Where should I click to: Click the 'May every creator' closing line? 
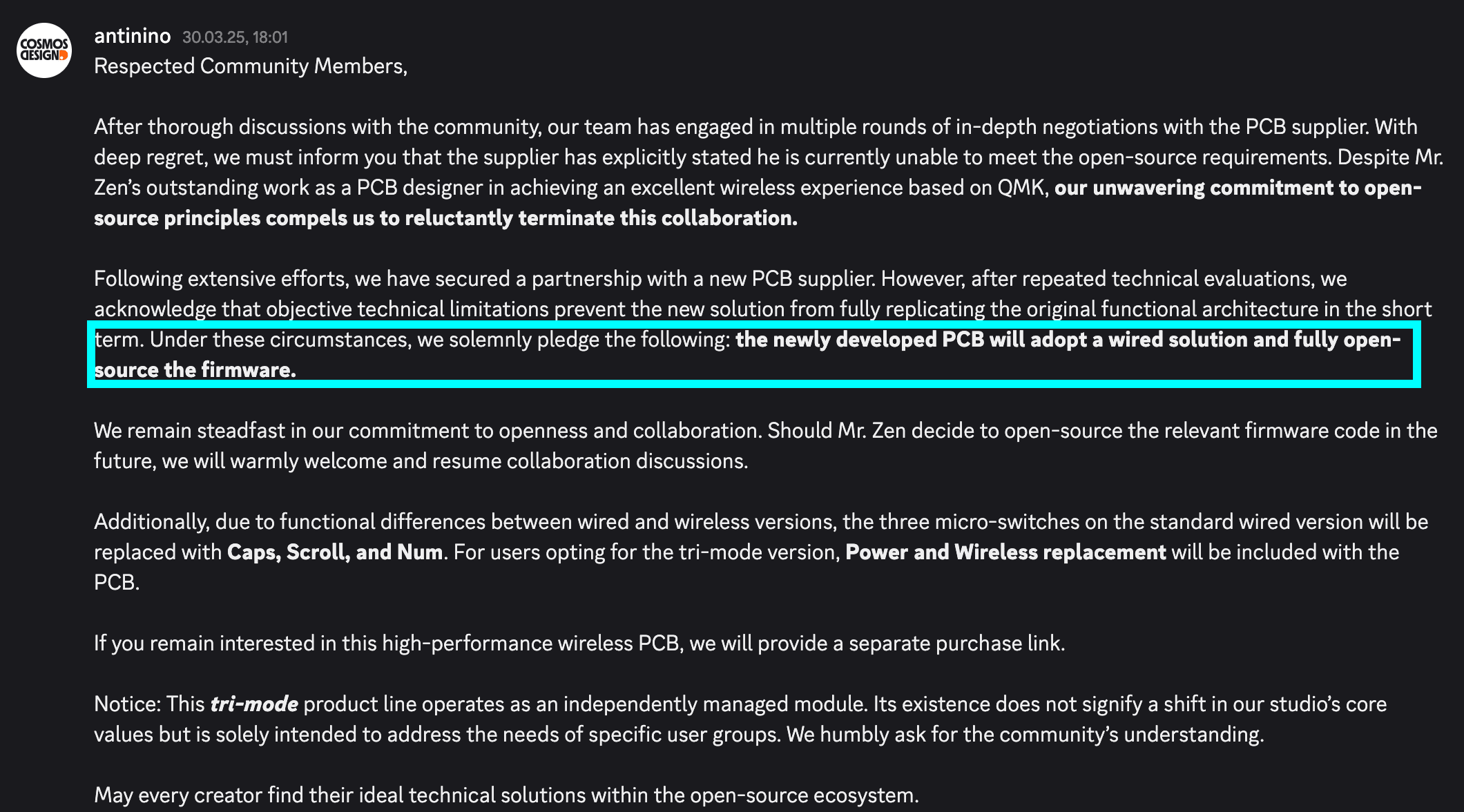click(x=506, y=795)
